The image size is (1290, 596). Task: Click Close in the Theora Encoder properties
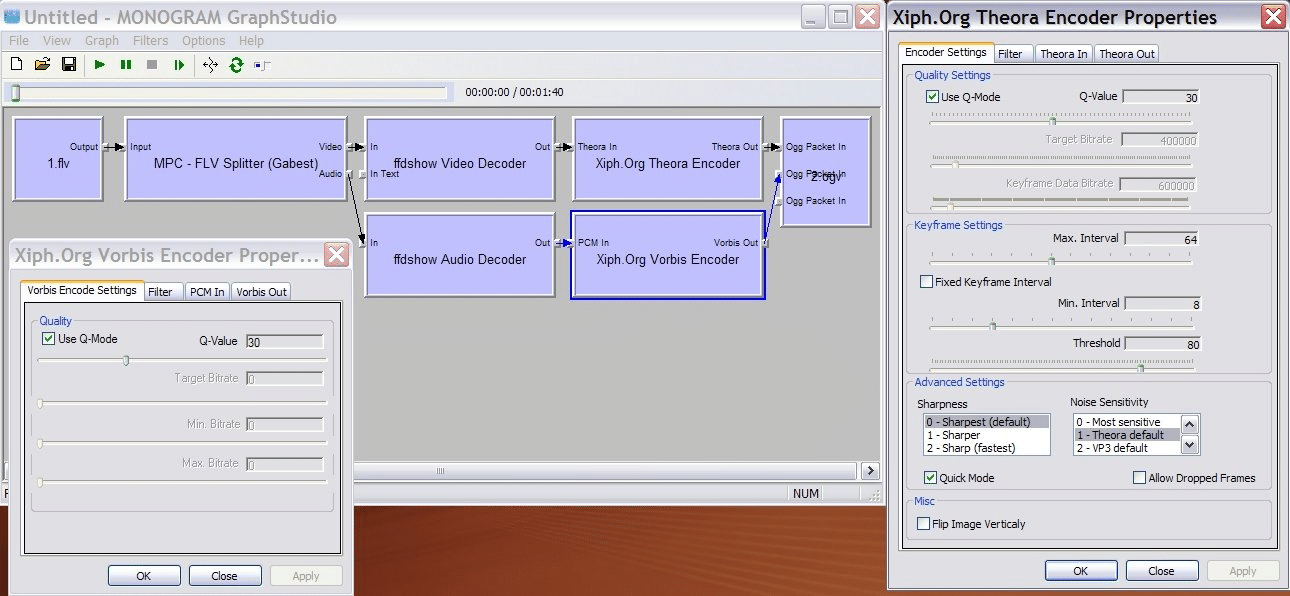pos(1161,571)
